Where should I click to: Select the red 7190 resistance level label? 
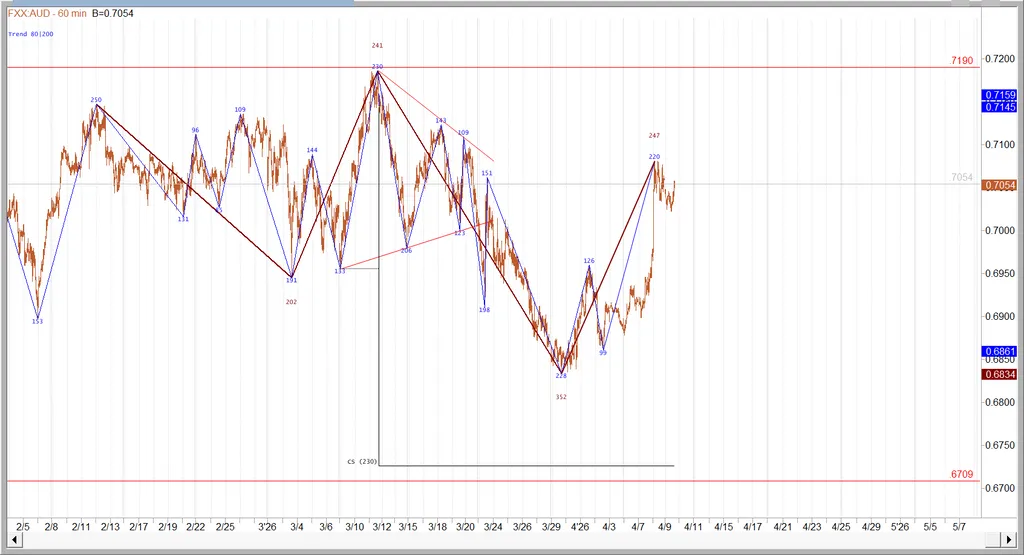(x=961, y=61)
